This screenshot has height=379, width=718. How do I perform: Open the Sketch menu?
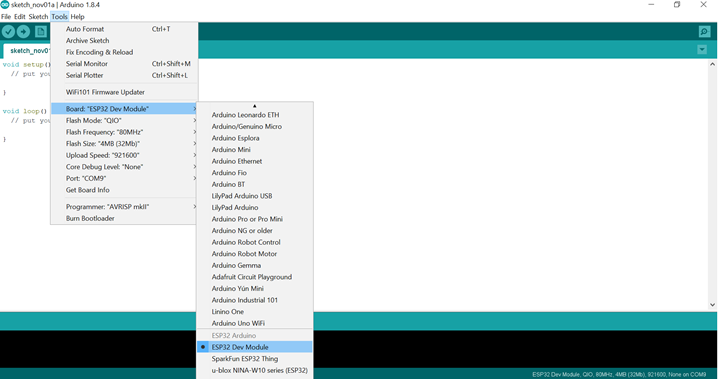(38, 16)
